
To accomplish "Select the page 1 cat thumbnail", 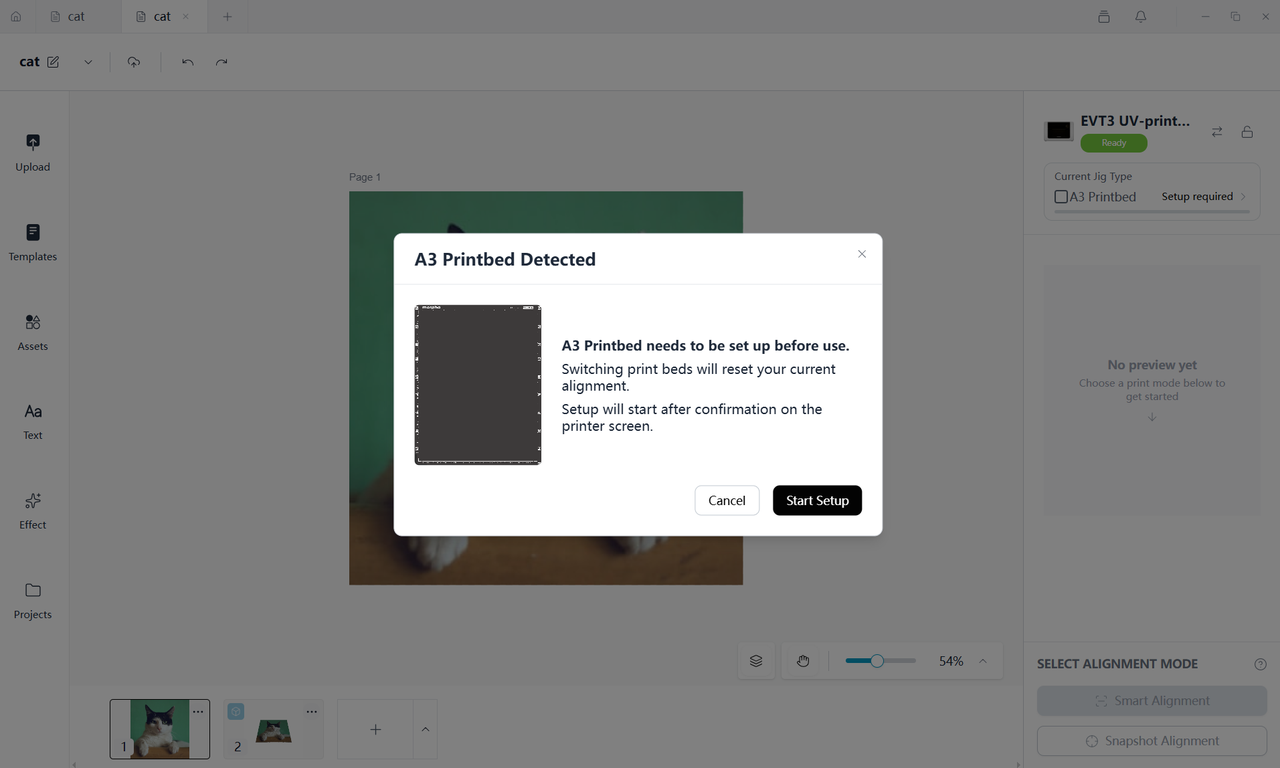I will tap(160, 729).
